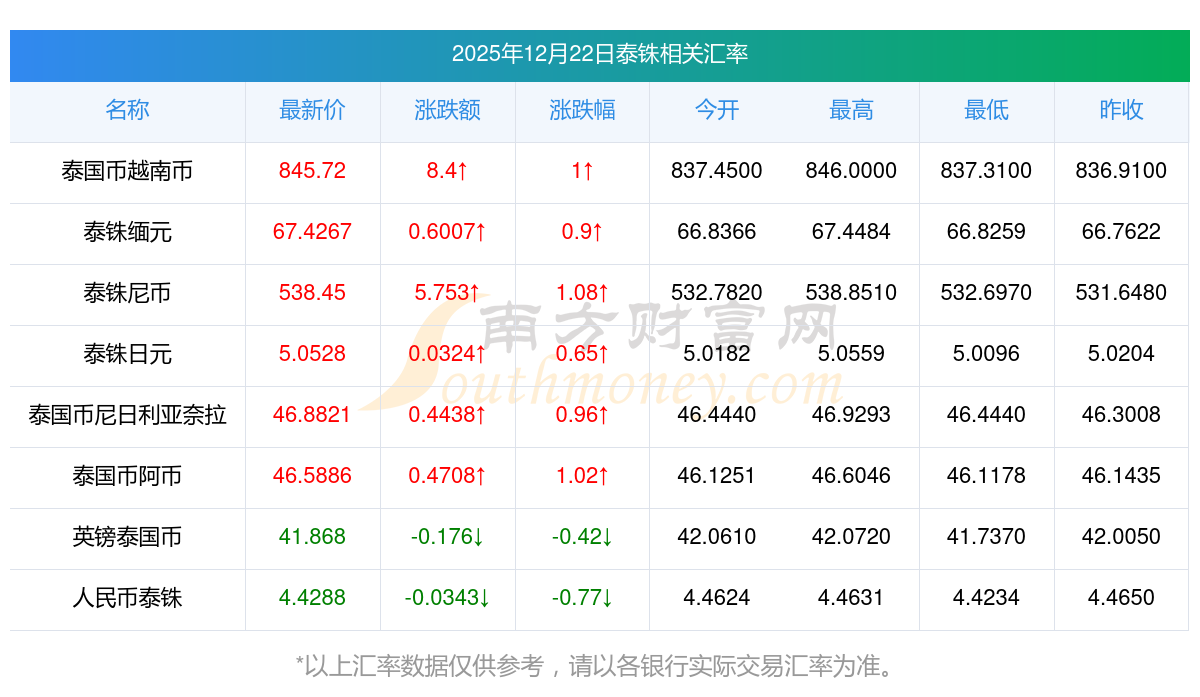Select the 泰铢日元 row name
This screenshot has width=1200, height=697.
pyautogui.click(x=127, y=355)
